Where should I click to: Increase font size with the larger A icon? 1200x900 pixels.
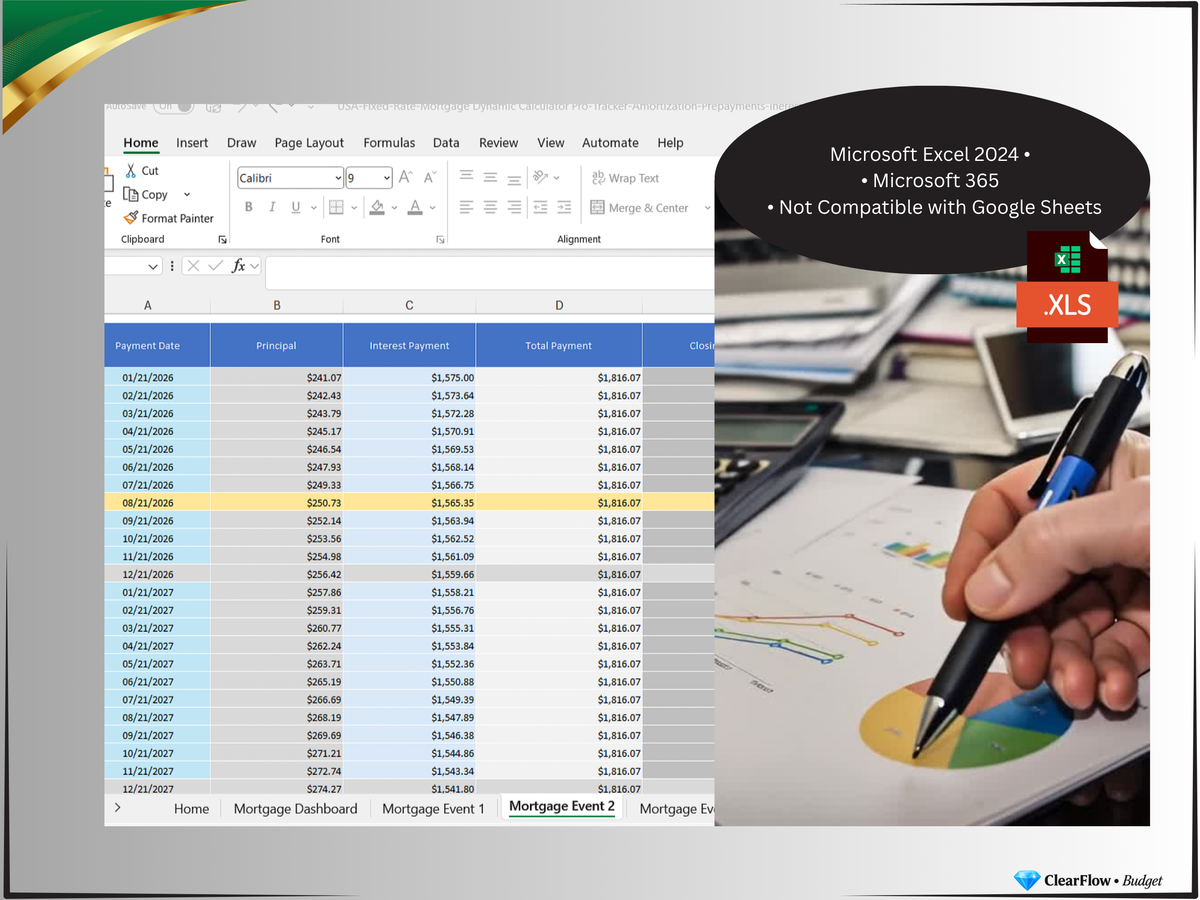click(406, 177)
